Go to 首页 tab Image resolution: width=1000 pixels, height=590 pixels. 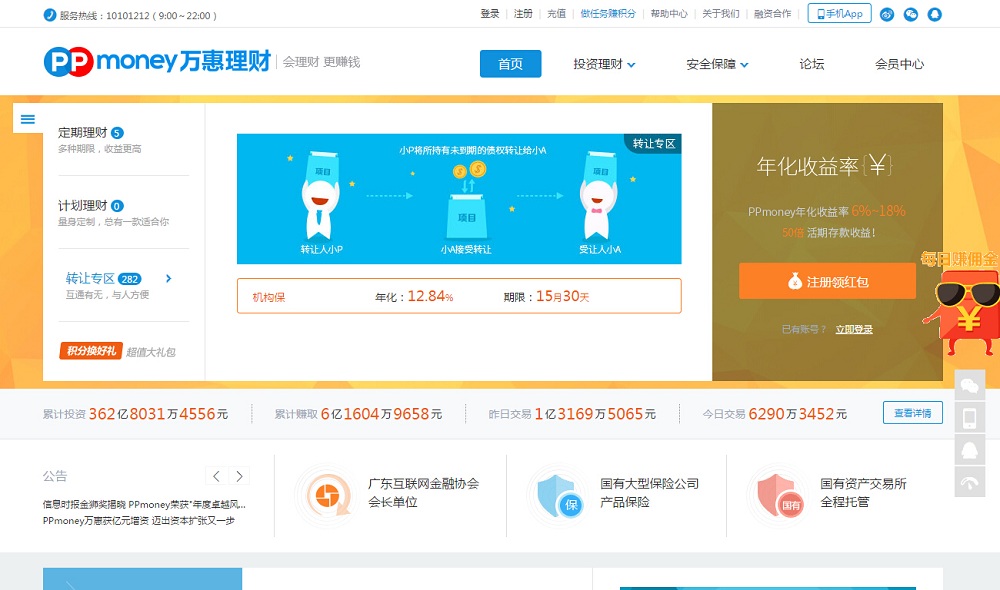click(510, 64)
